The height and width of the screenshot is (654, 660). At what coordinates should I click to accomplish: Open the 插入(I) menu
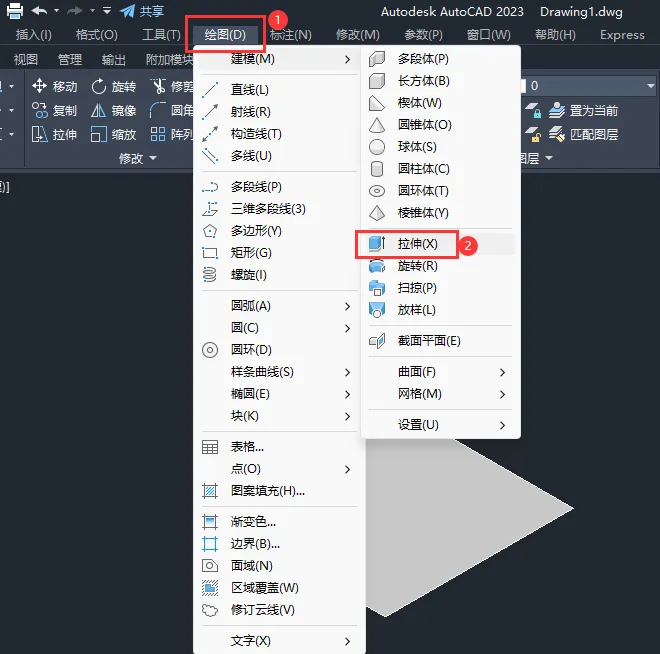(34, 35)
